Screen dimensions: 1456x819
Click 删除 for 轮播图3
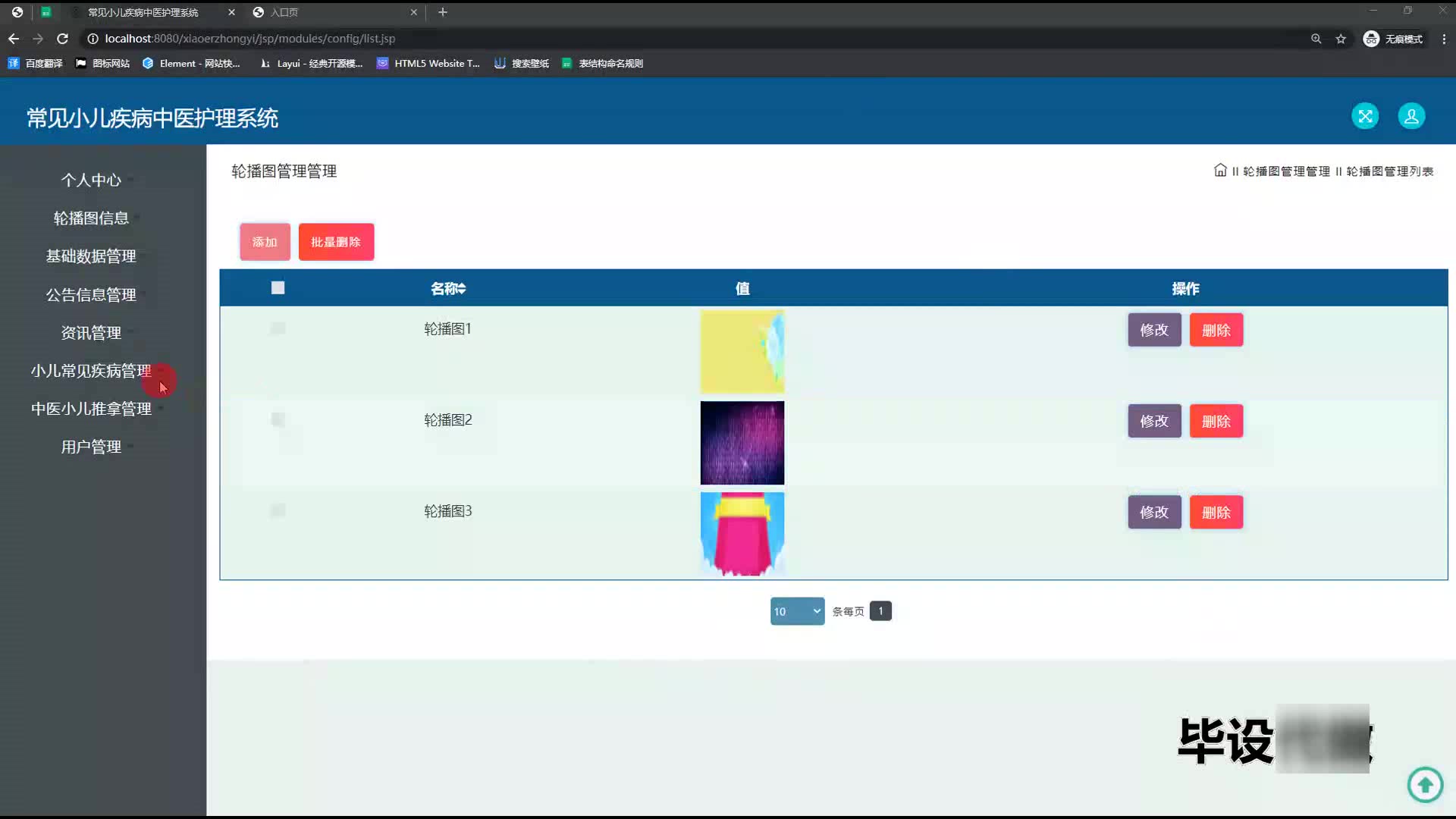1216,512
